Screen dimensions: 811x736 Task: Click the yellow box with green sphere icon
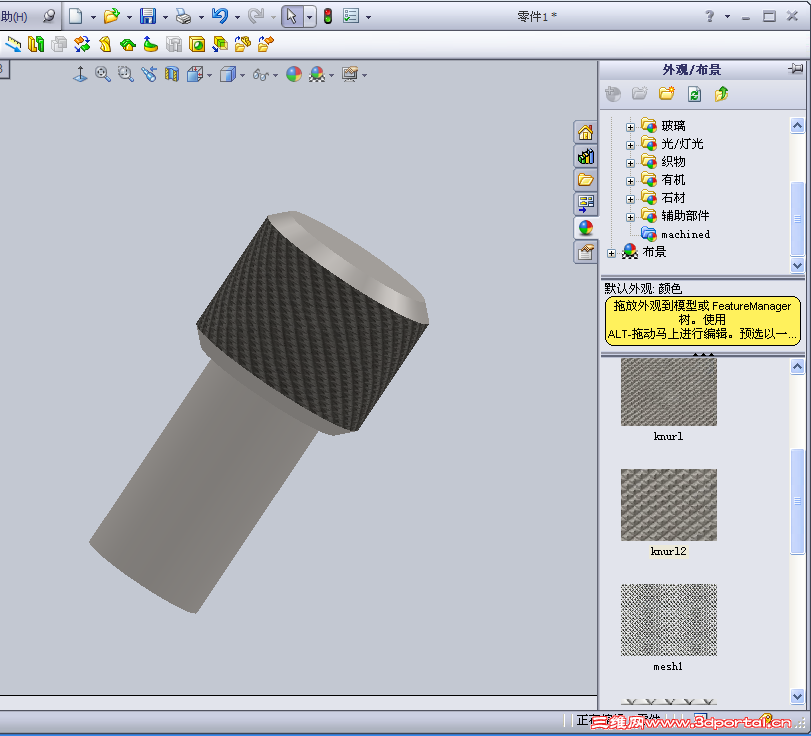(x=197, y=44)
